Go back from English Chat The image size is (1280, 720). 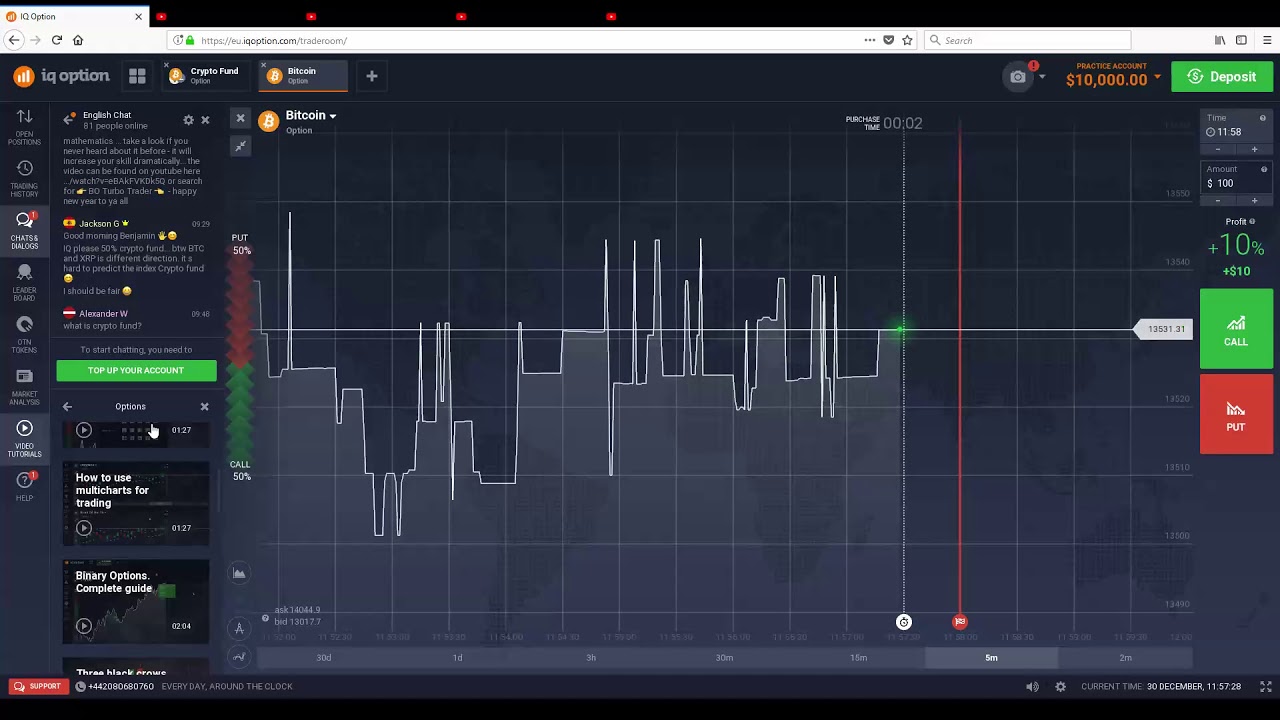click(69, 120)
